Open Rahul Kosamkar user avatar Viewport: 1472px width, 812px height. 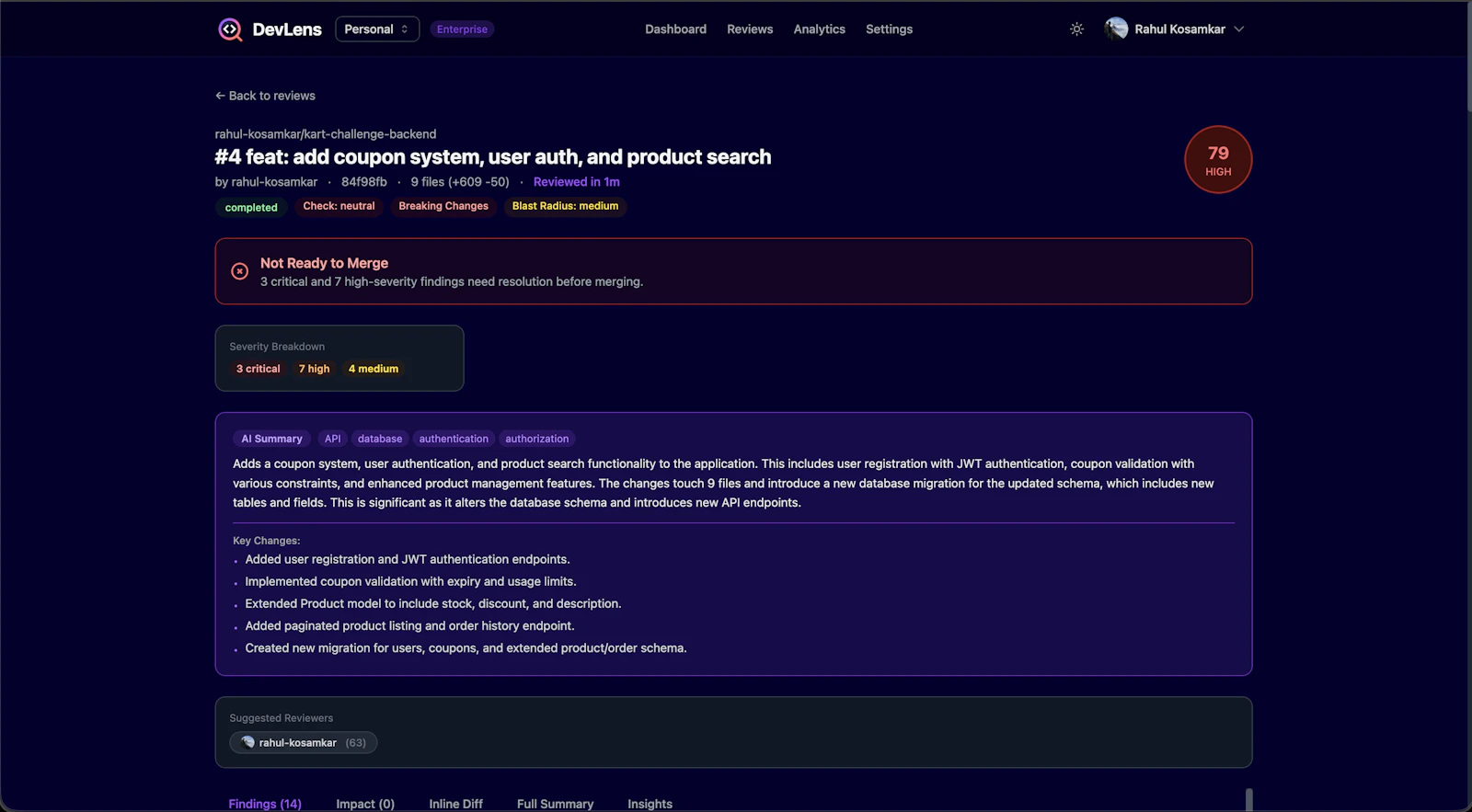1116,29
